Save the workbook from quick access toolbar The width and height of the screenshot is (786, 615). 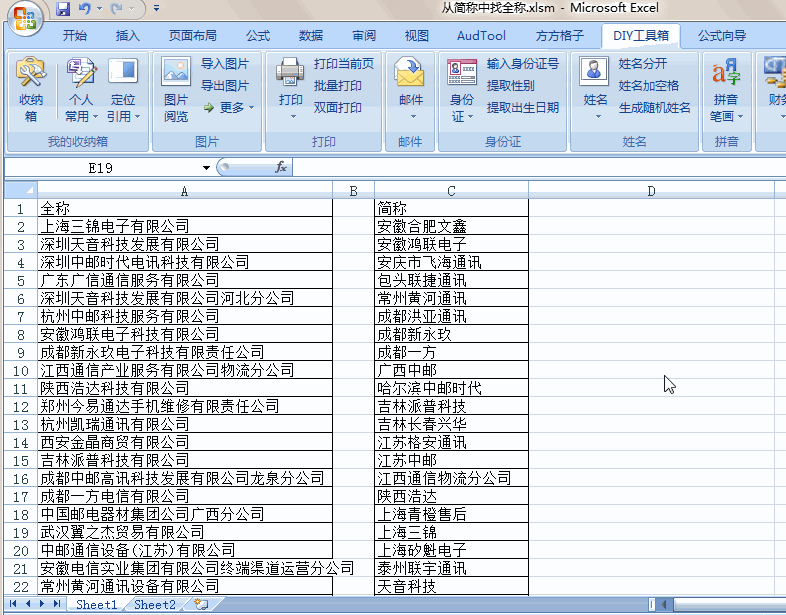(x=63, y=9)
